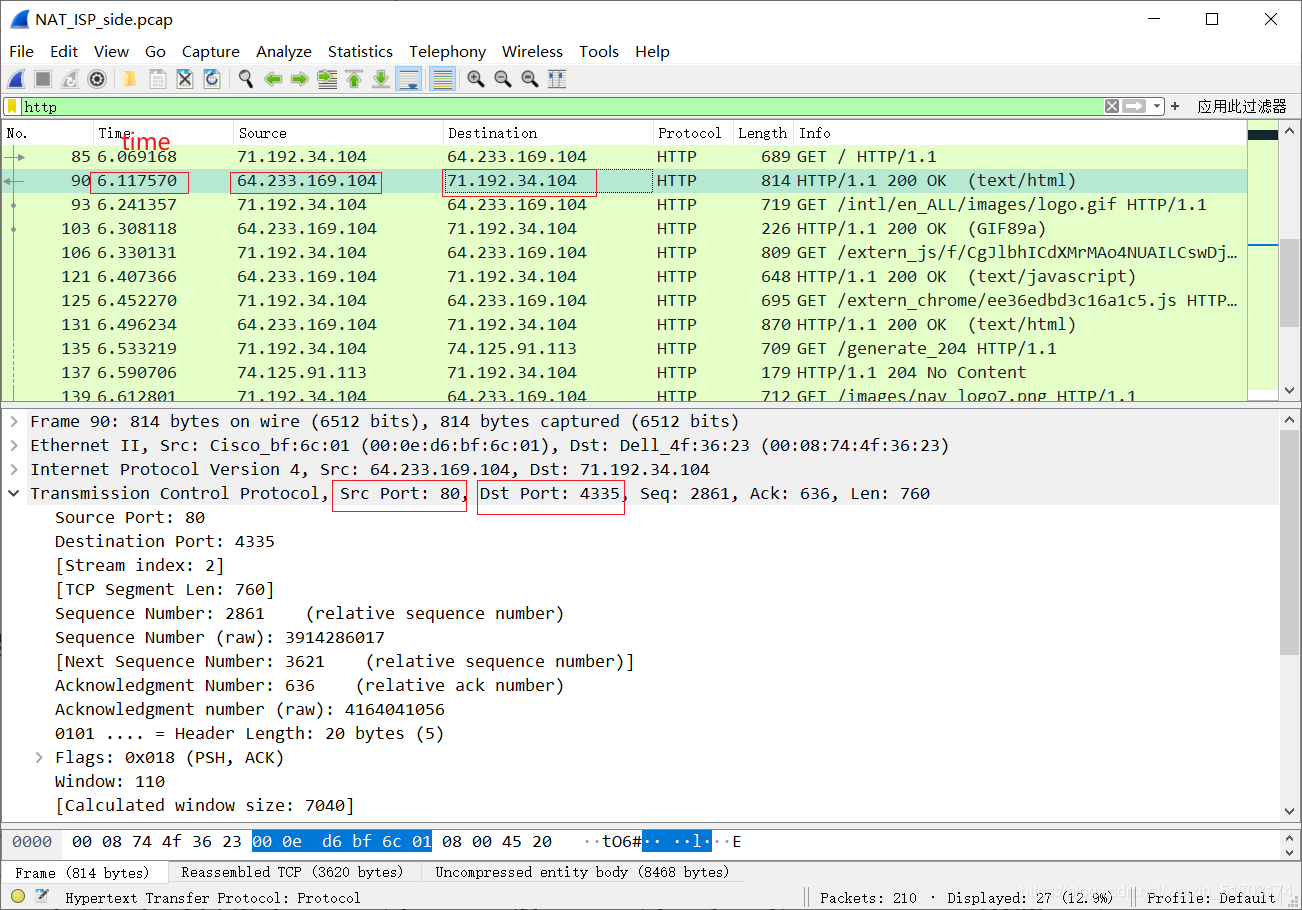Screen dimensions: 1302x910
Task: Open the Edit menu
Action: (64, 51)
